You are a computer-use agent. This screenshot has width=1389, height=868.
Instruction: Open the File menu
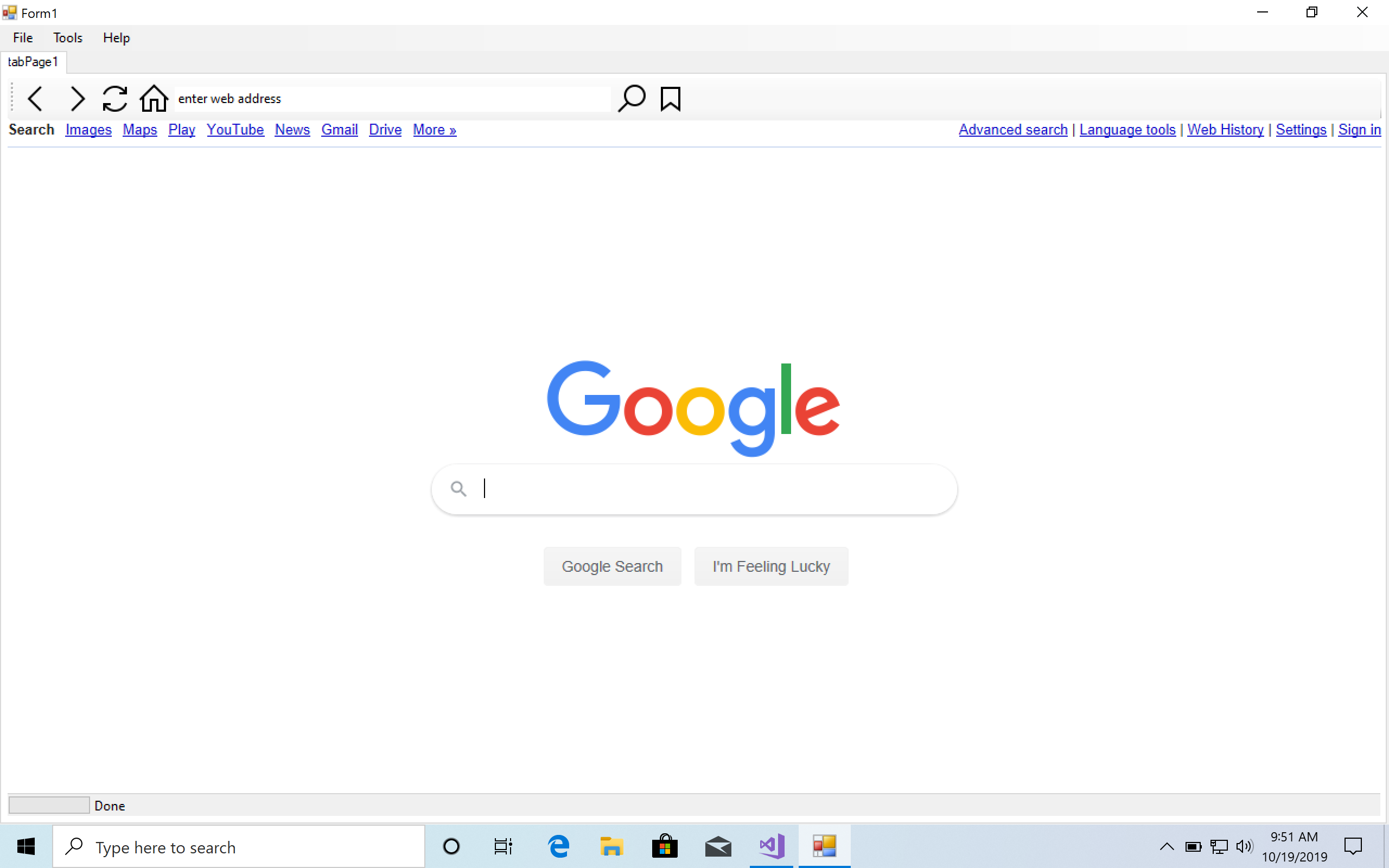22,38
